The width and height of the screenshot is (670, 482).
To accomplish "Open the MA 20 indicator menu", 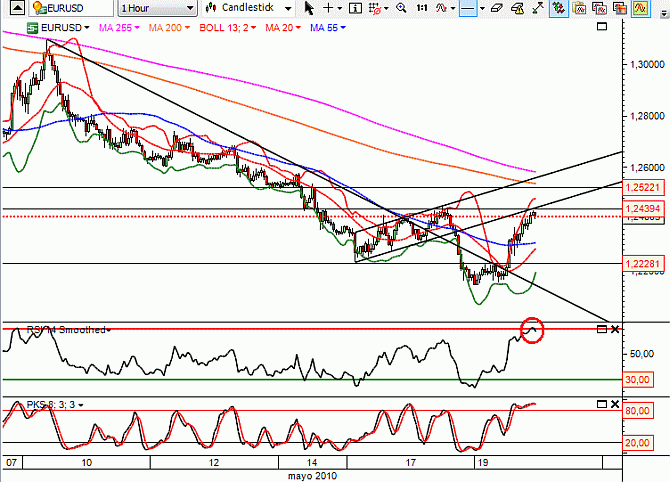I will tap(283, 28).
